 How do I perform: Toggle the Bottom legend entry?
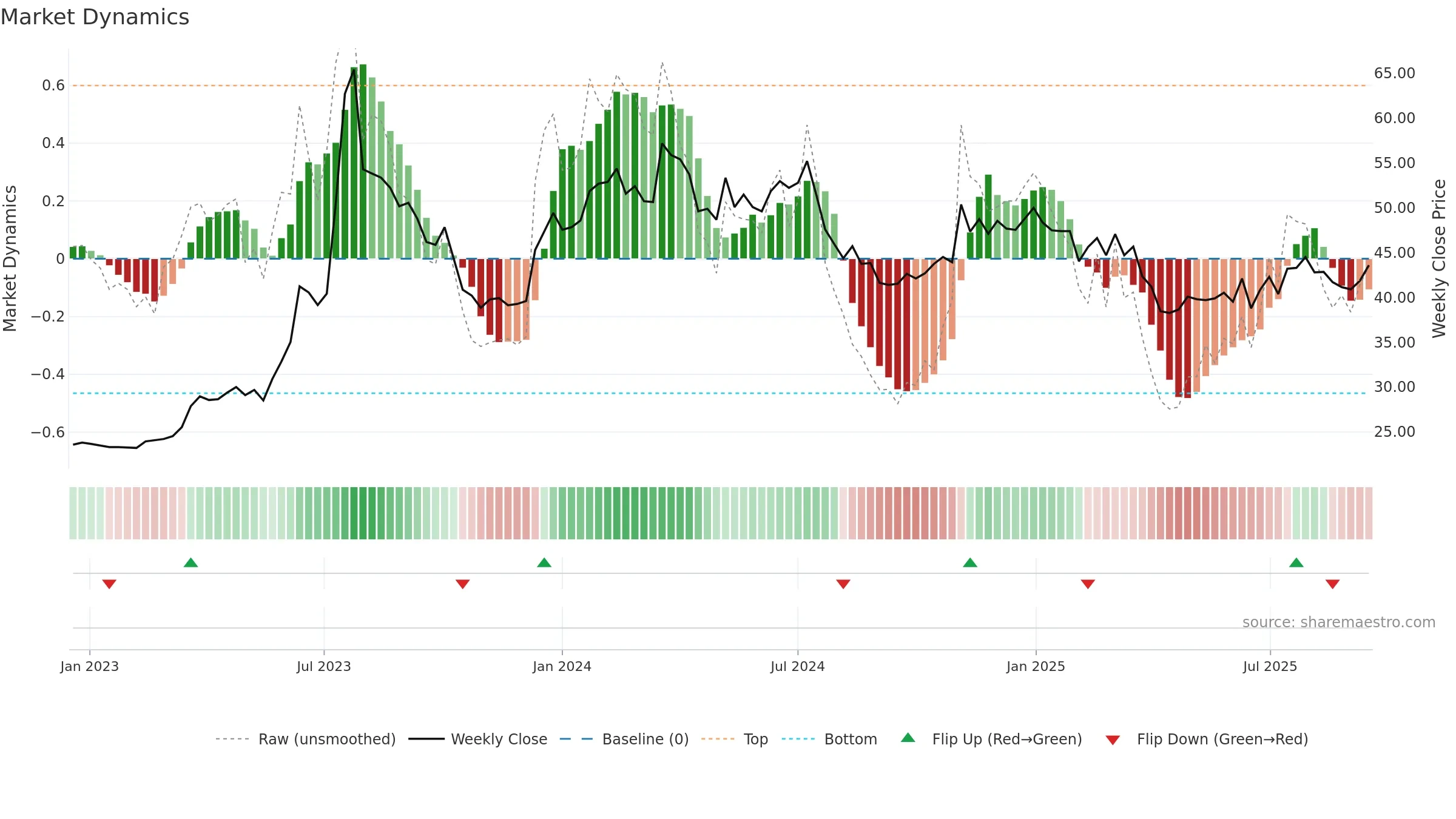click(x=829, y=739)
